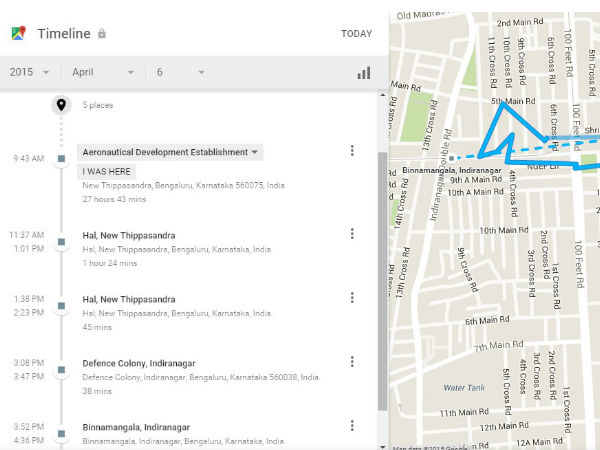
Task: Click the timeline list vertical scrollbar
Action: pos(381,280)
